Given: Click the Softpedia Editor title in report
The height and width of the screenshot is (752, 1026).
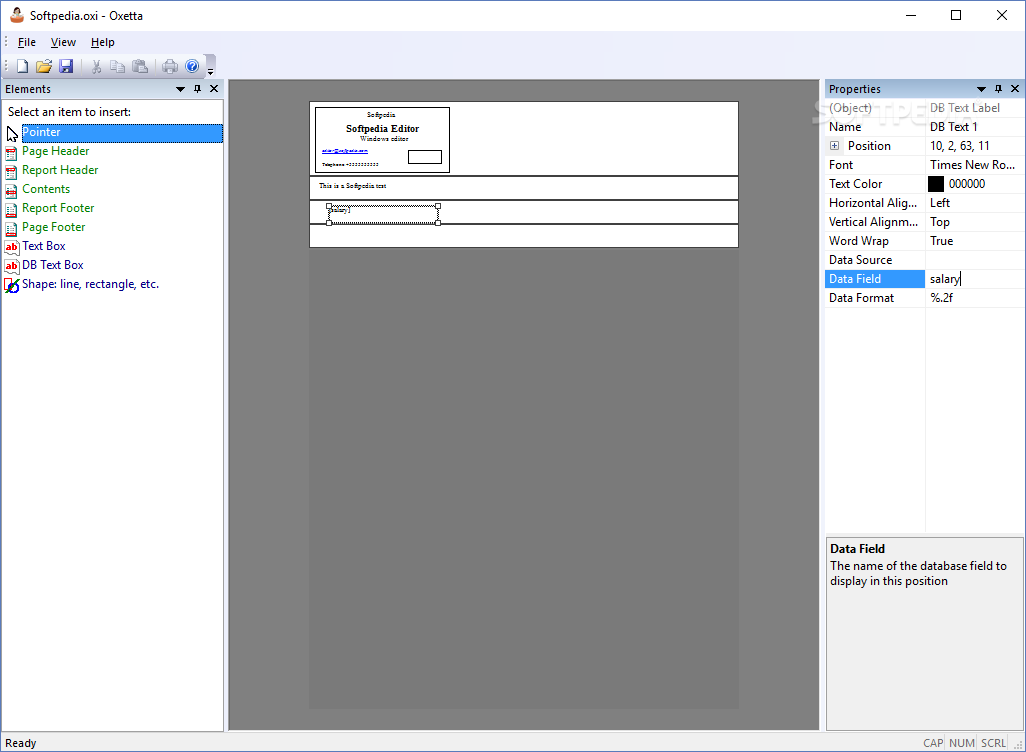Looking at the screenshot, I should pyautogui.click(x=382, y=129).
